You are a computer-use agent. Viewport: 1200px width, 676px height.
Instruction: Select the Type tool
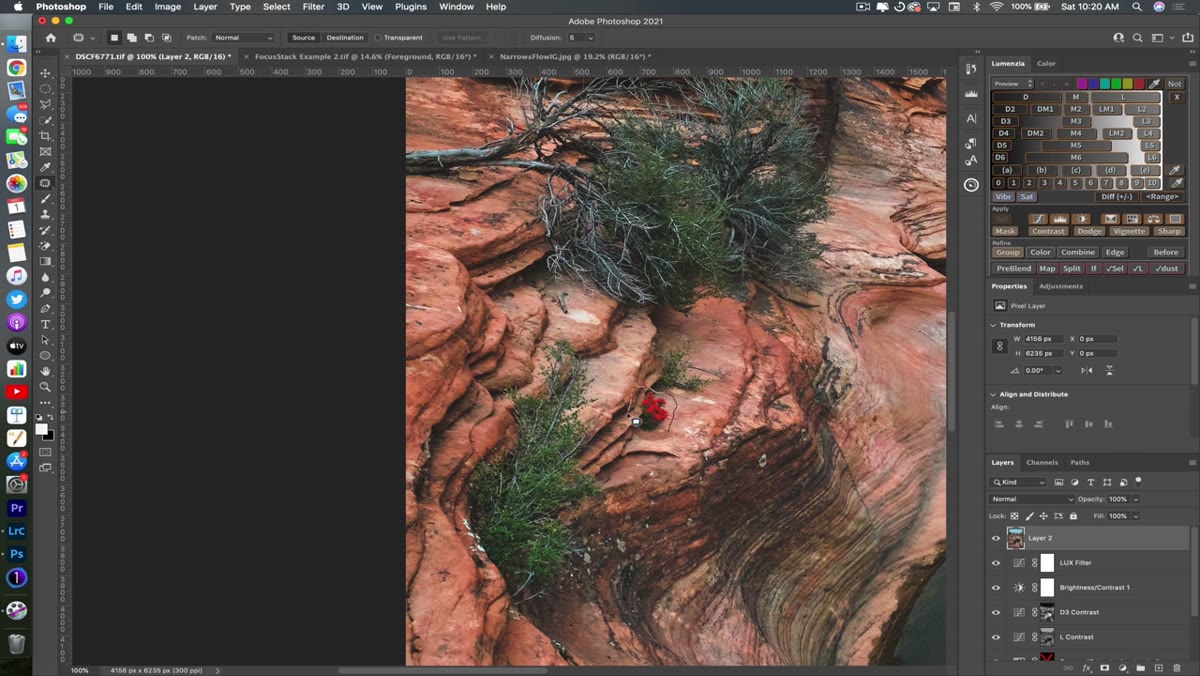click(45, 324)
